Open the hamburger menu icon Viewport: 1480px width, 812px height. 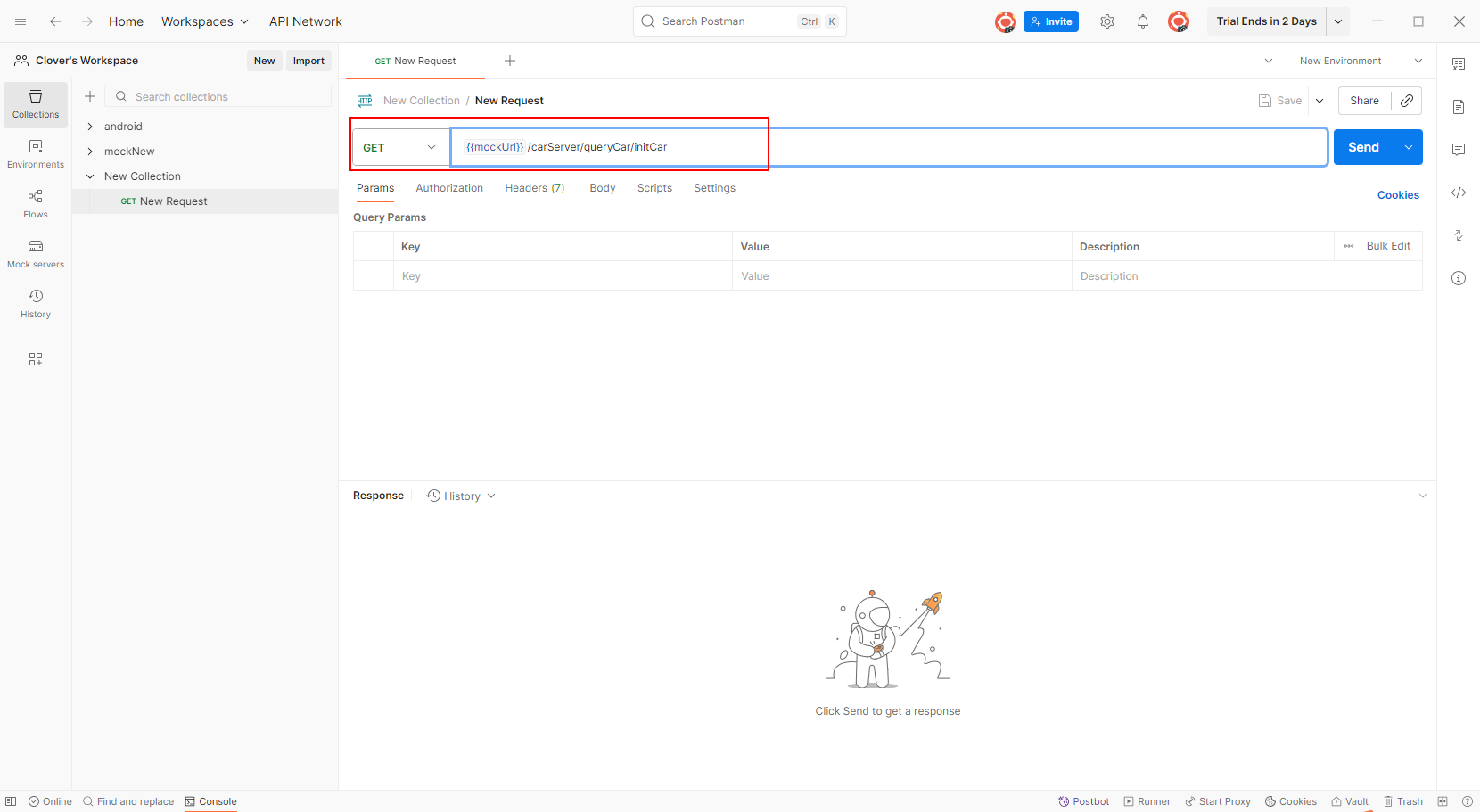click(x=21, y=21)
